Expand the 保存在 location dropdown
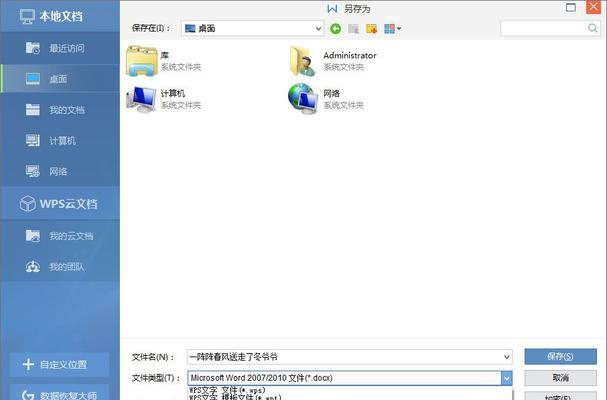This screenshot has height=400, width=607. point(318,29)
